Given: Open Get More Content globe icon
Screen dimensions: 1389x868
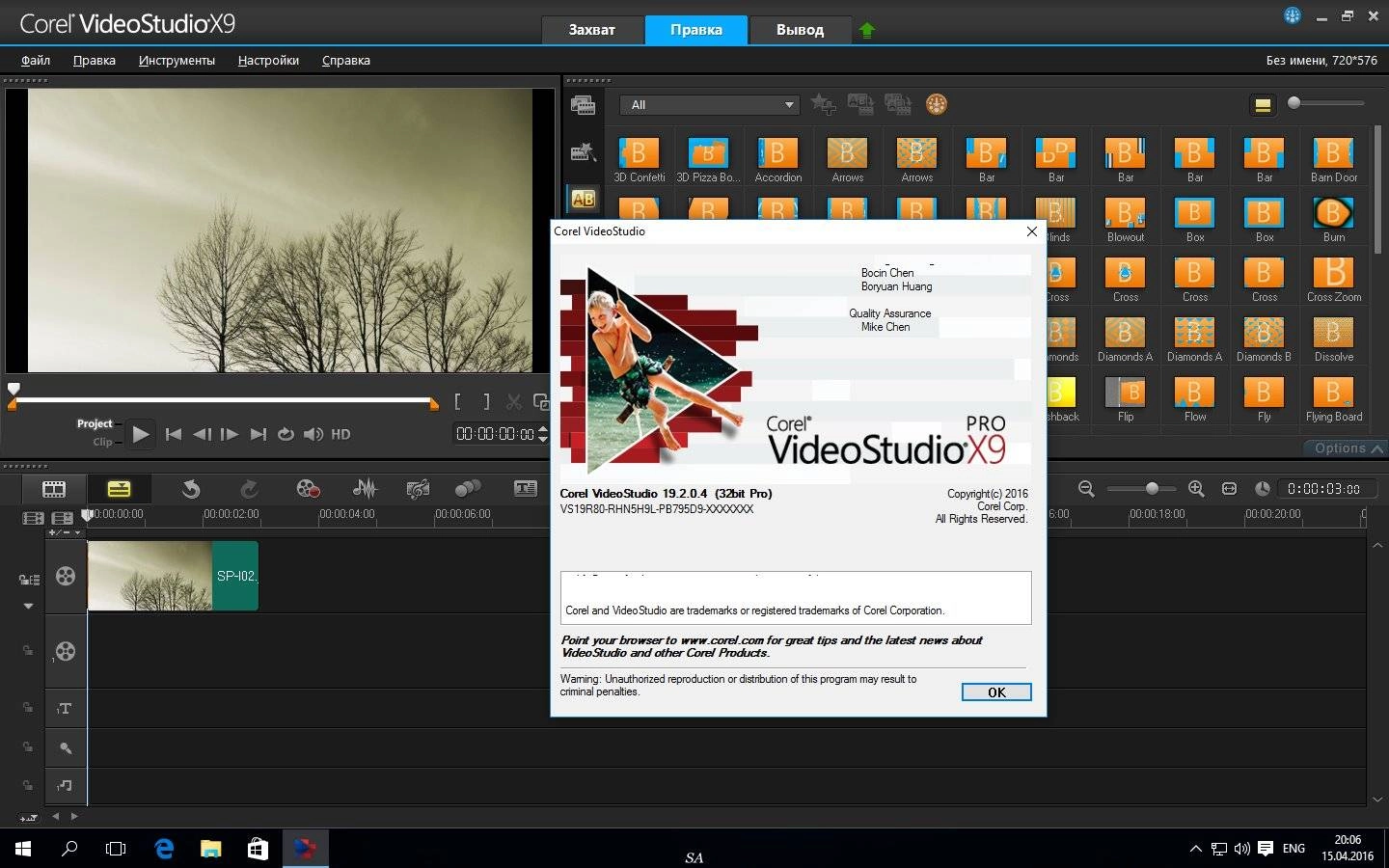Looking at the screenshot, I should click(x=936, y=104).
